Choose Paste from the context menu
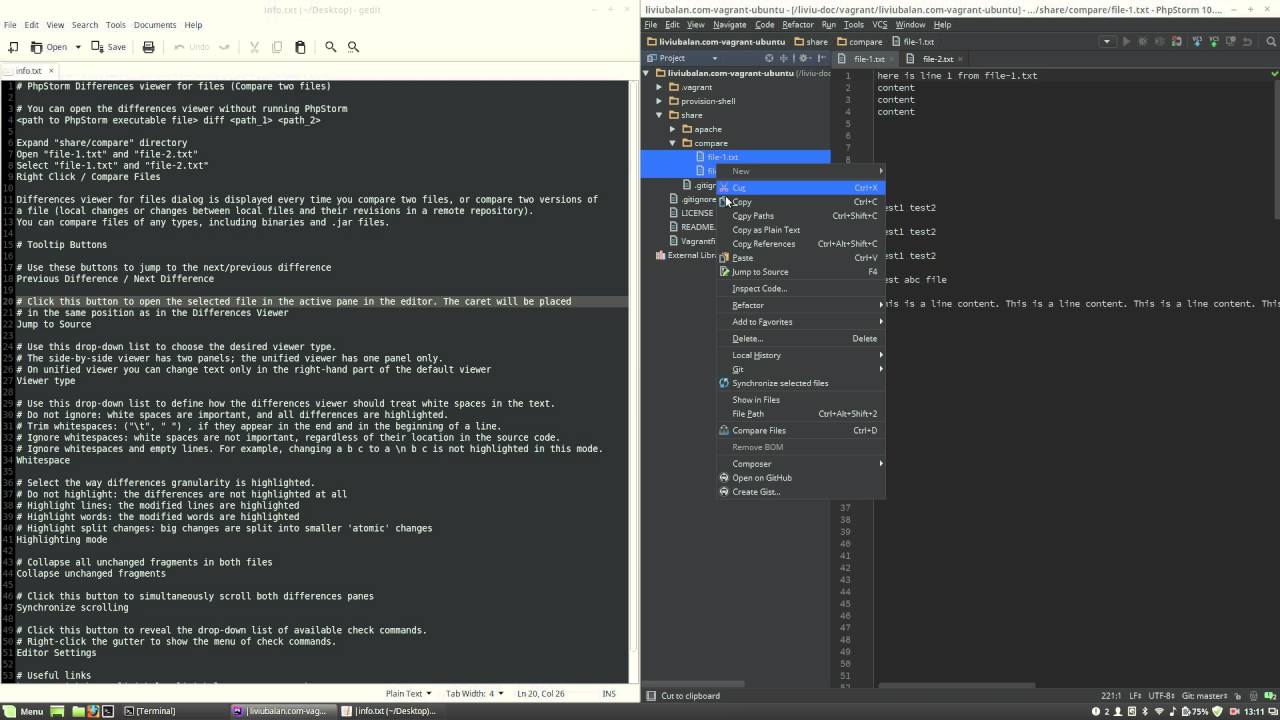Screen dimensions: 1280x720 click(x=800, y=258)
